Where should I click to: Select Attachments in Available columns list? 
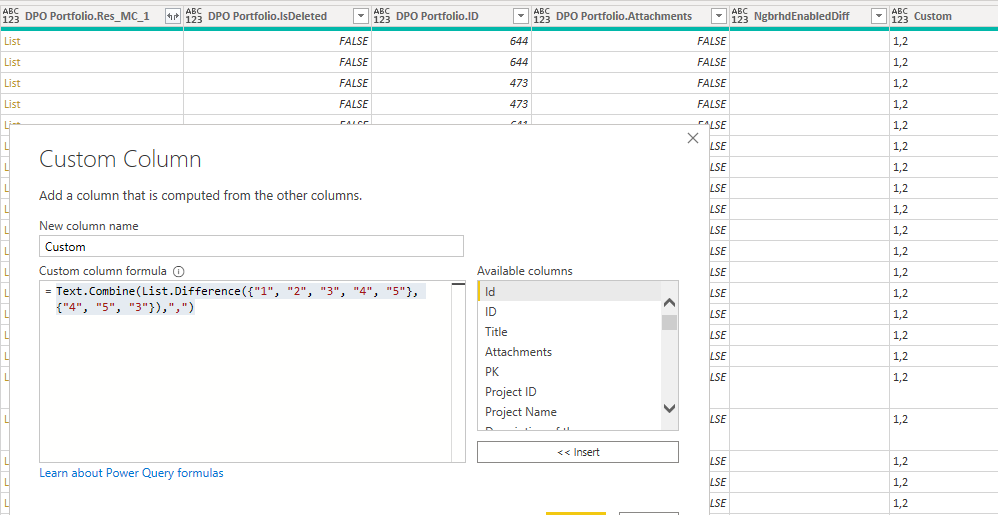point(570,352)
